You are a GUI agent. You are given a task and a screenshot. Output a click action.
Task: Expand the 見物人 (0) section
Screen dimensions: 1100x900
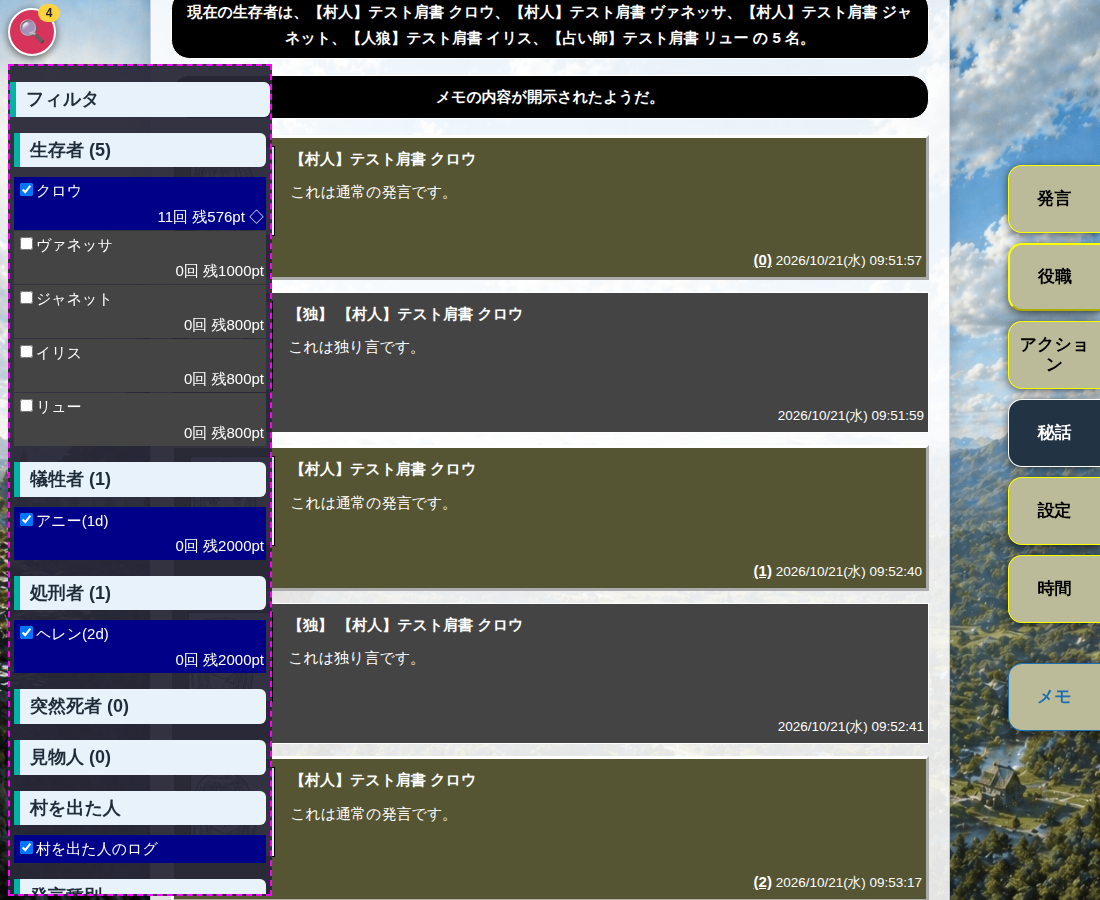140,757
